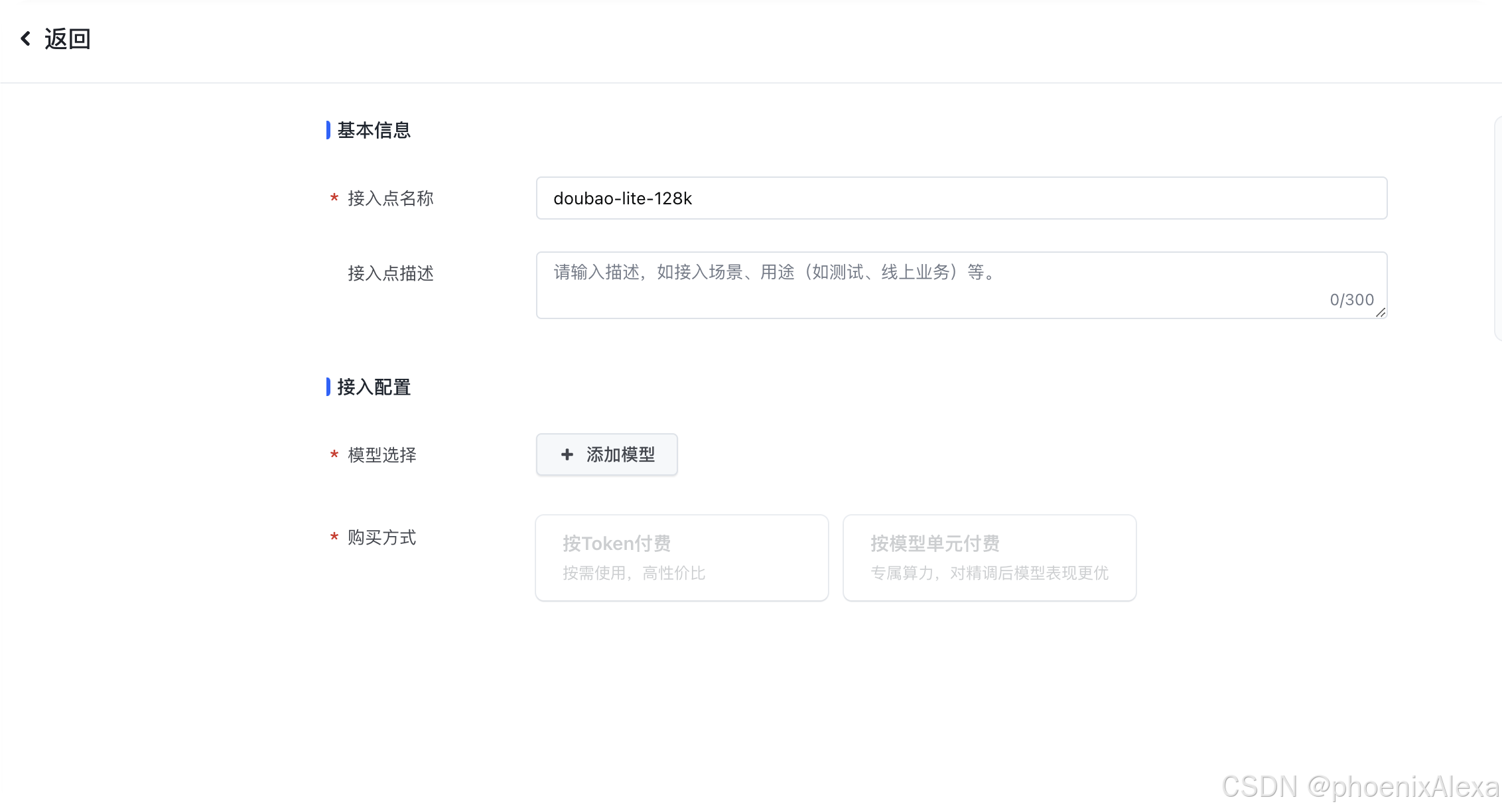Click into the 接入点描述 description textarea
1502x812 pixels.
(x=929, y=284)
